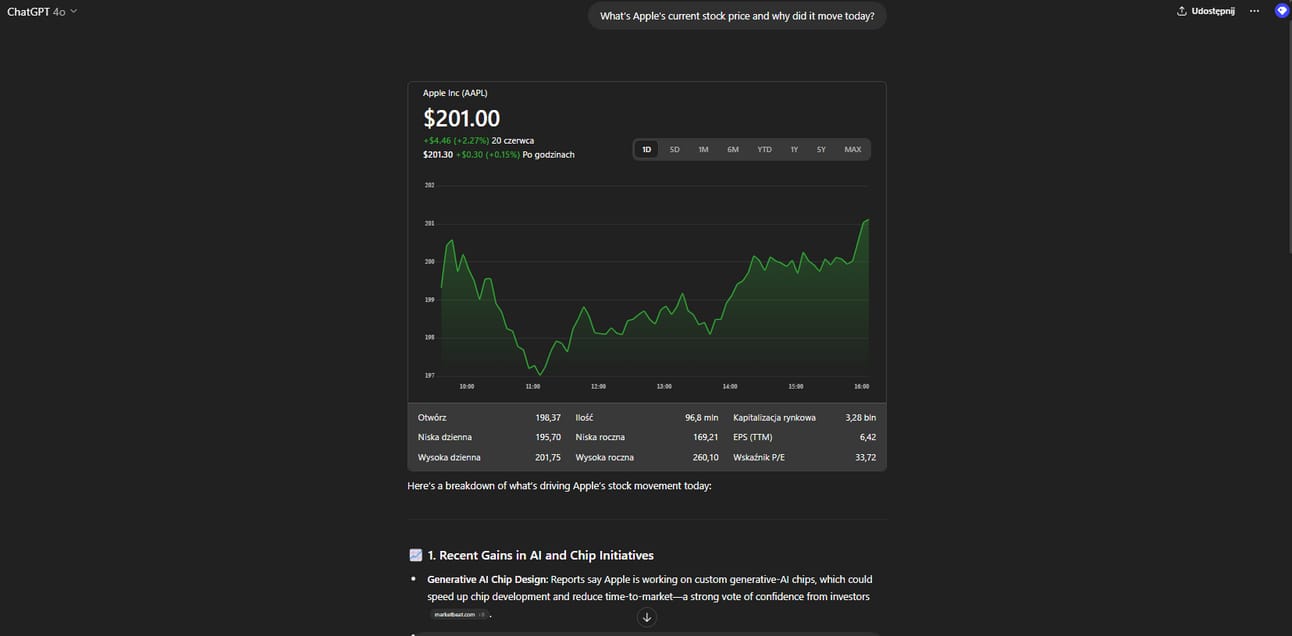This screenshot has width=1292, height=636.
Task: Select the 5D chart range tab
Action: click(675, 149)
